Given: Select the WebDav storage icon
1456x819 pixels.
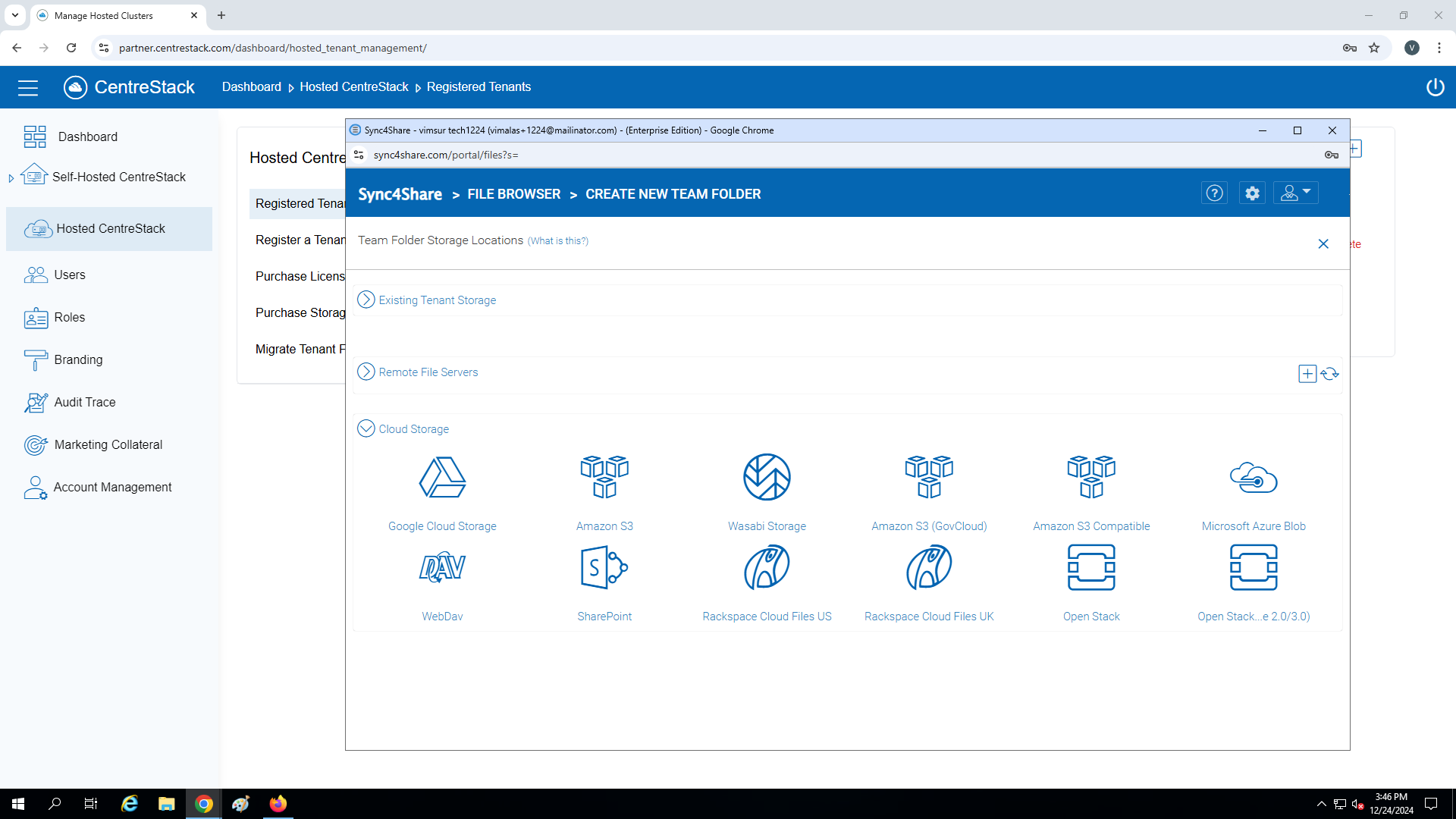Looking at the screenshot, I should 442,567.
